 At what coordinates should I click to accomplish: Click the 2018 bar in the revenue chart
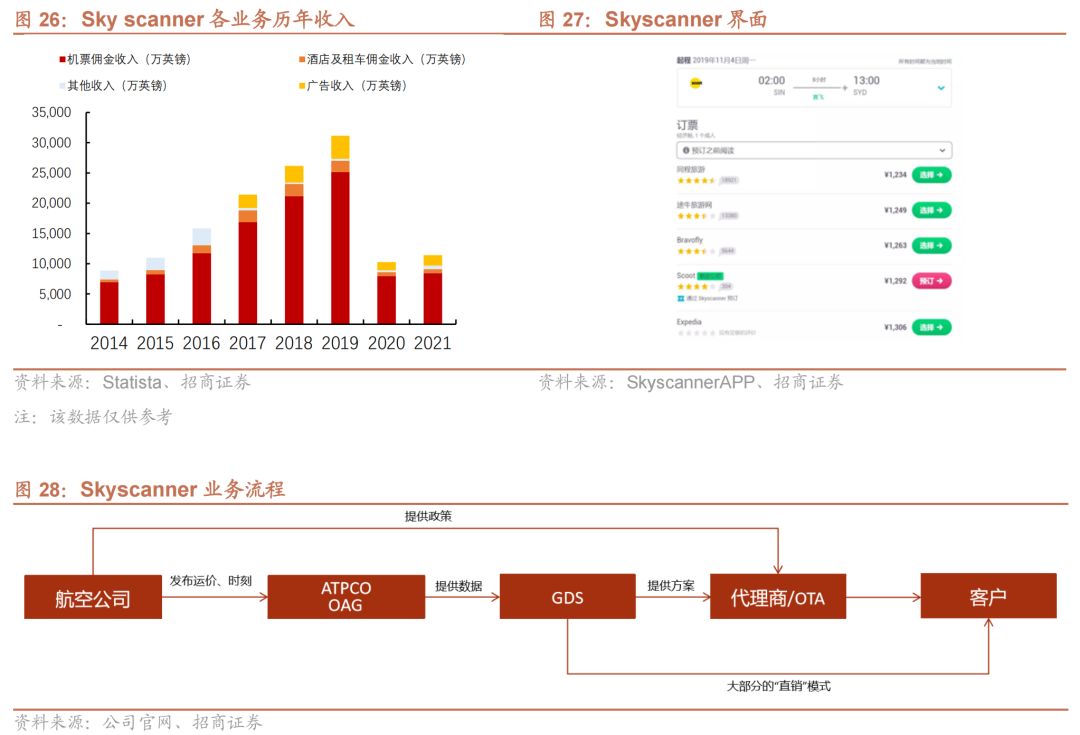(x=294, y=245)
